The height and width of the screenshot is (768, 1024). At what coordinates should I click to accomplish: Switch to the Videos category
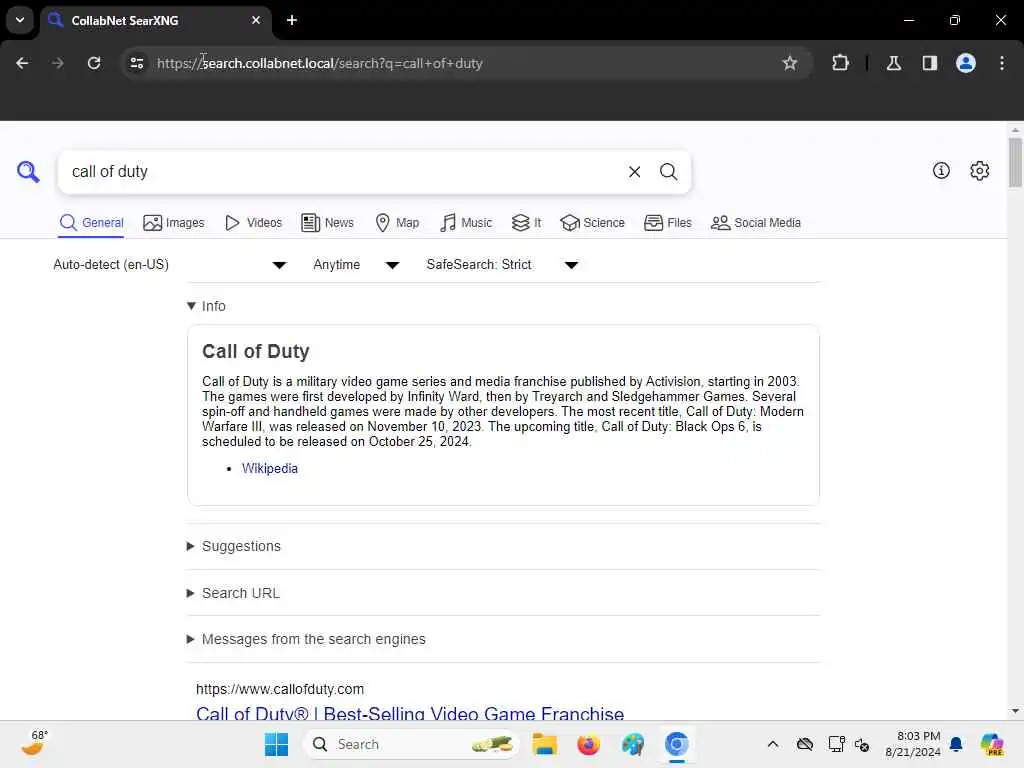pos(253,223)
